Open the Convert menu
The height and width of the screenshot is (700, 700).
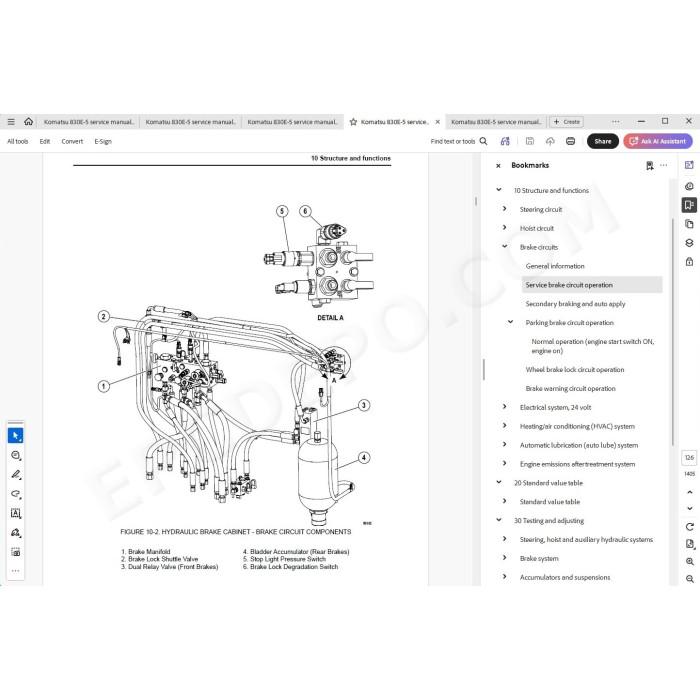(72, 141)
